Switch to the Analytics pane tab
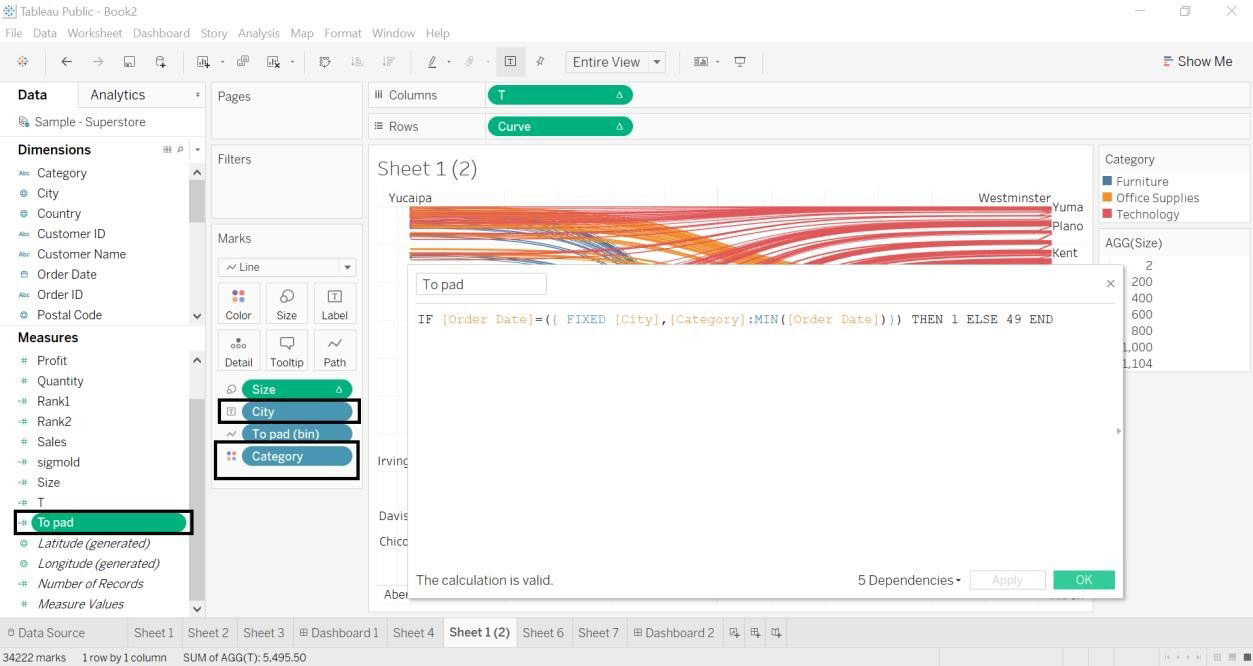 point(117,95)
